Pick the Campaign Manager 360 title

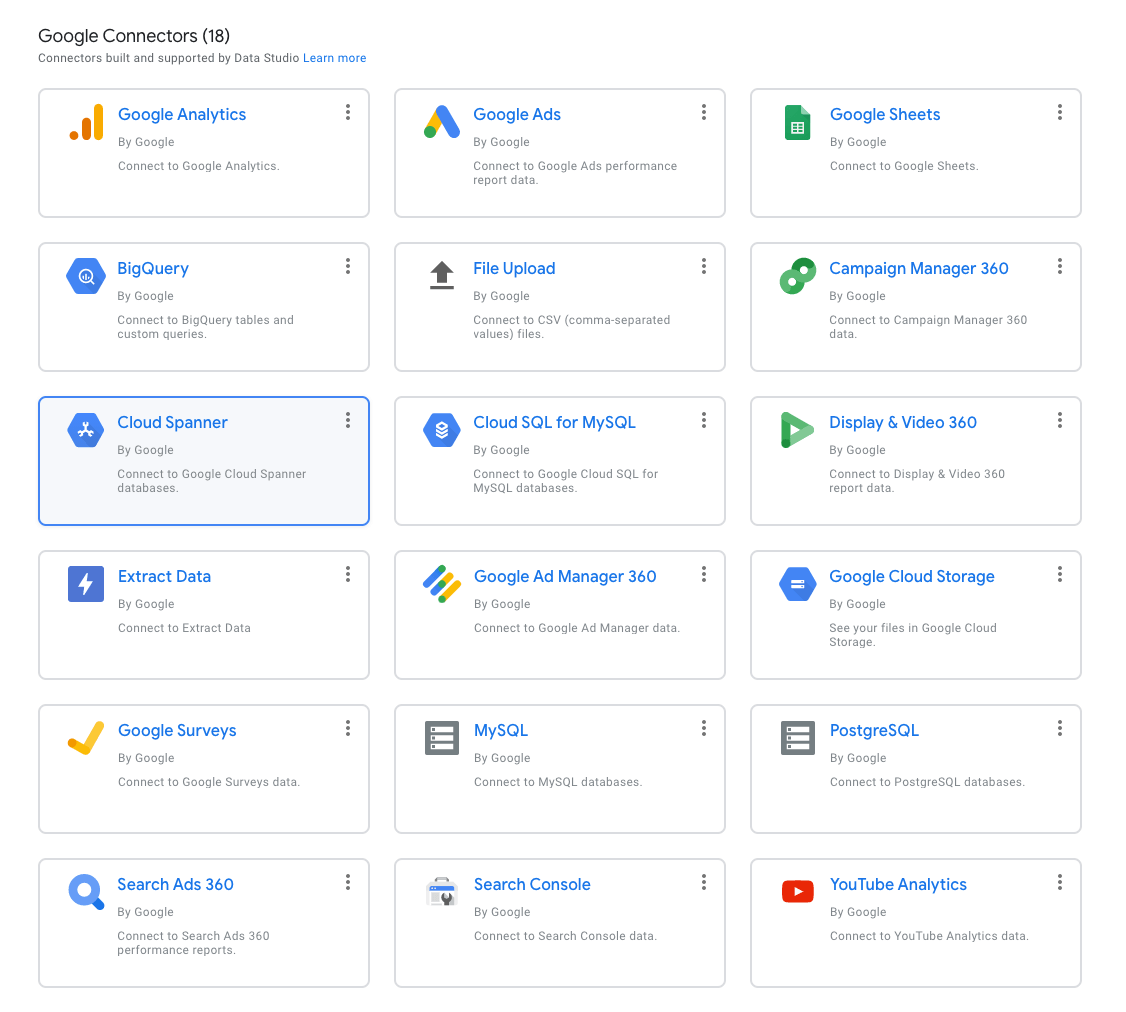918,269
